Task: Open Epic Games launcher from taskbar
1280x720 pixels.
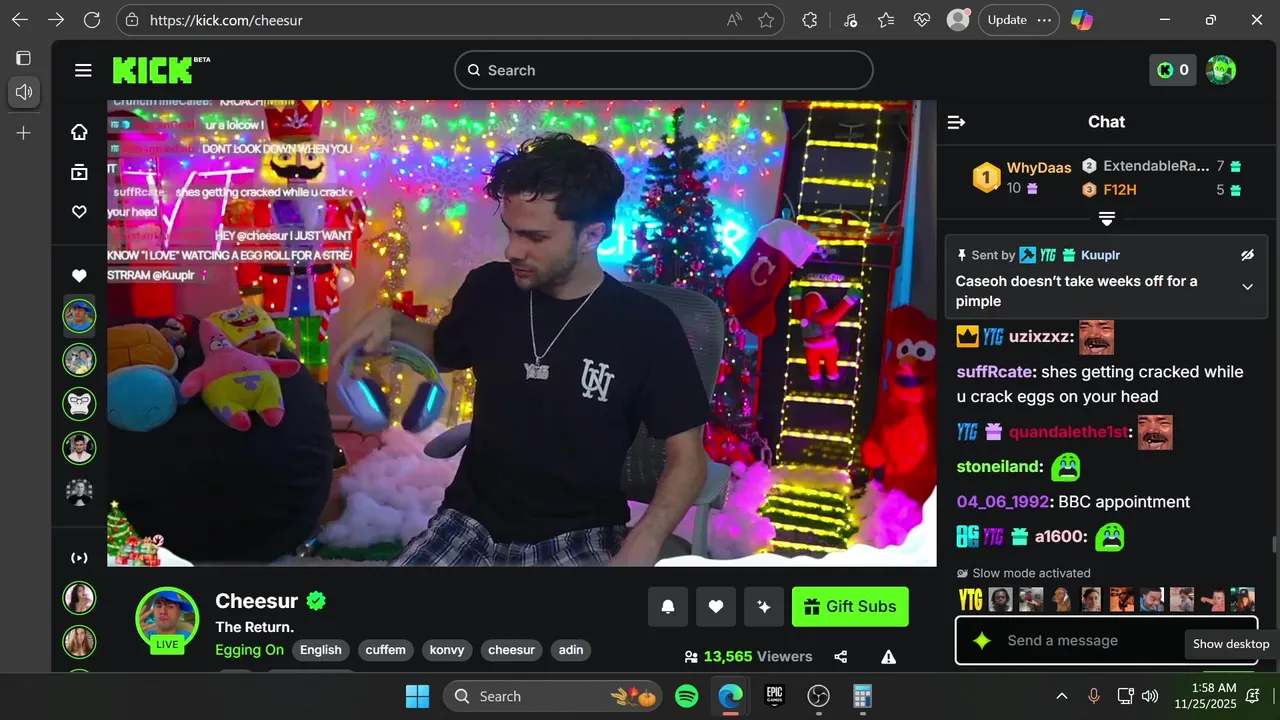Action: (x=774, y=696)
